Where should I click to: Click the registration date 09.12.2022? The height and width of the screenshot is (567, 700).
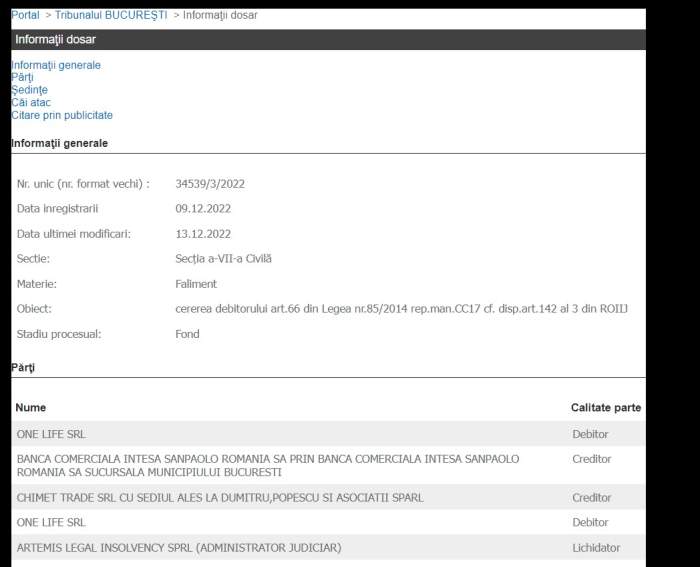click(x=203, y=208)
